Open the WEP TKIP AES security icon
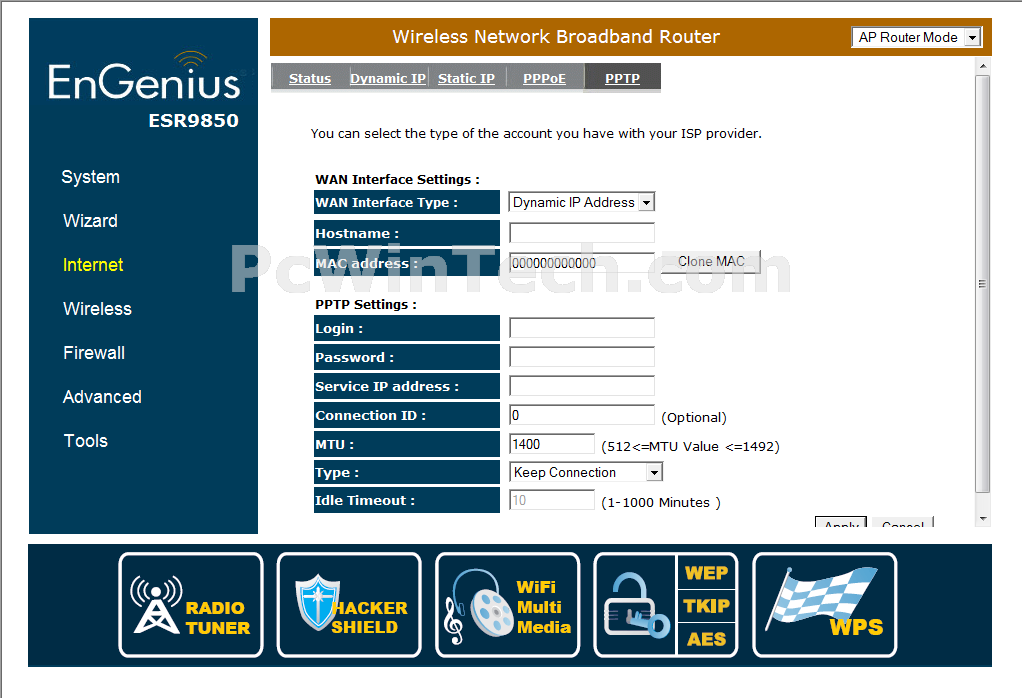 666,605
